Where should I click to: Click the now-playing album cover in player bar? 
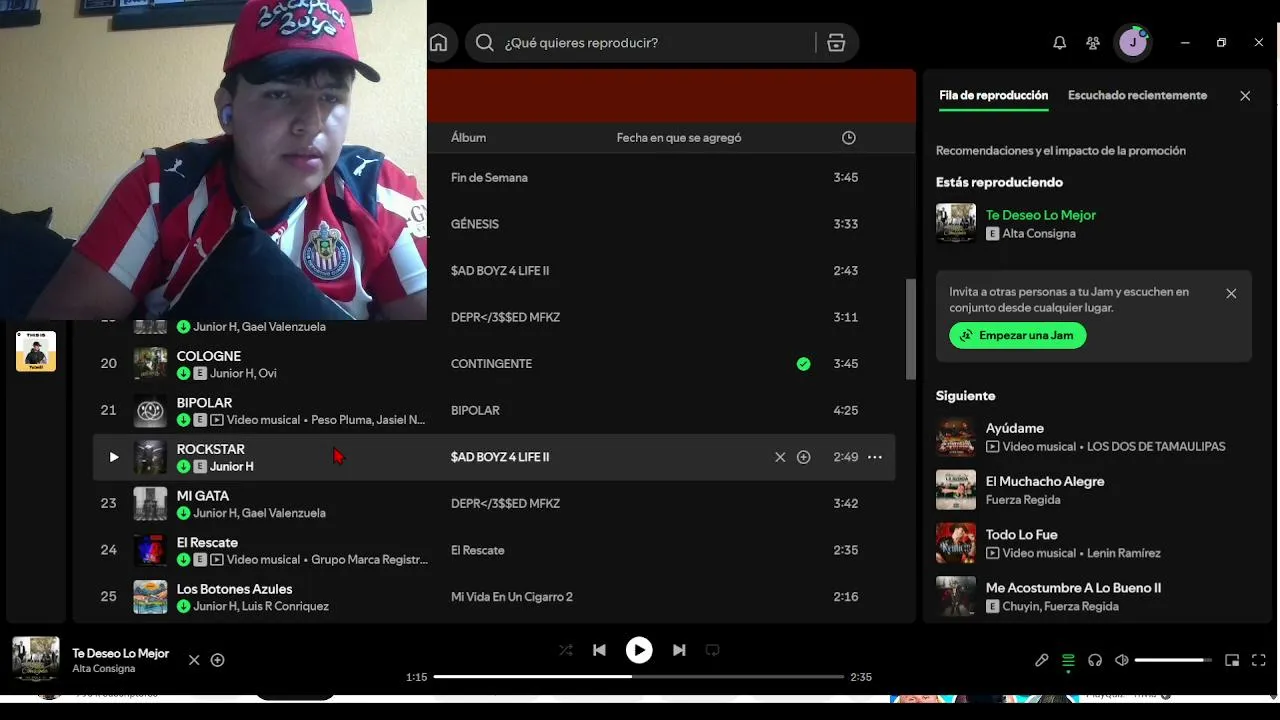tap(36, 660)
